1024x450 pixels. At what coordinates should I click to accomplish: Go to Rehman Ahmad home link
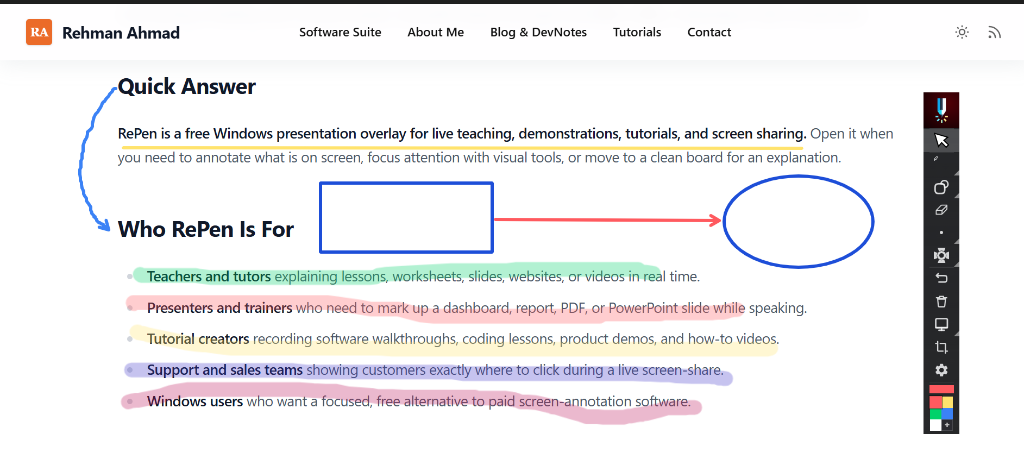point(121,33)
